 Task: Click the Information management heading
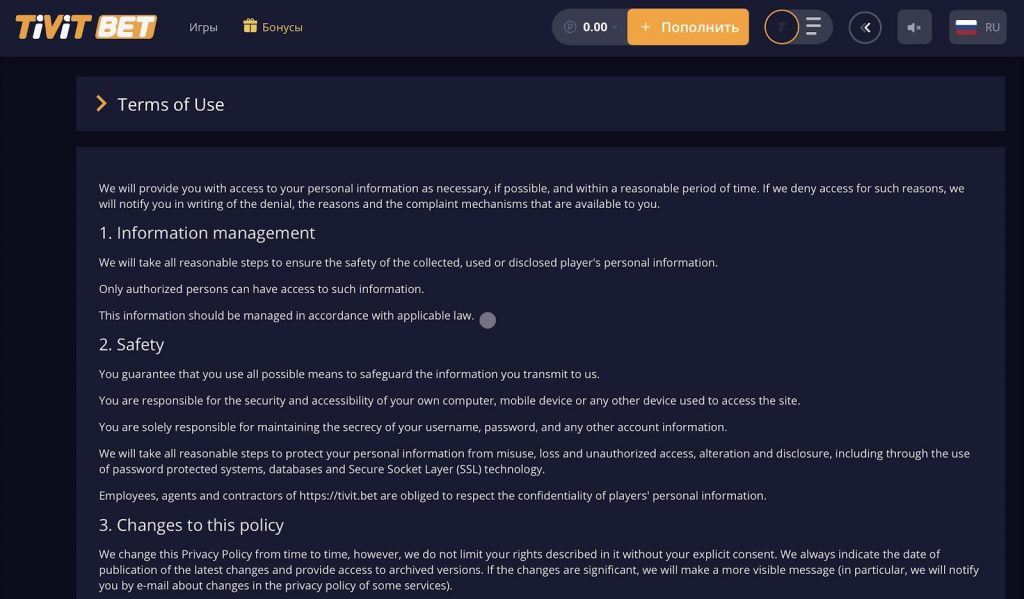(207, 233)
